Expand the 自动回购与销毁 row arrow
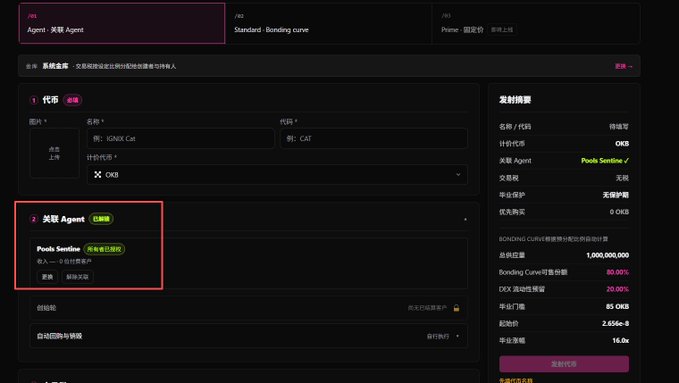Screen dimensions: 679x383 point(458,336)
